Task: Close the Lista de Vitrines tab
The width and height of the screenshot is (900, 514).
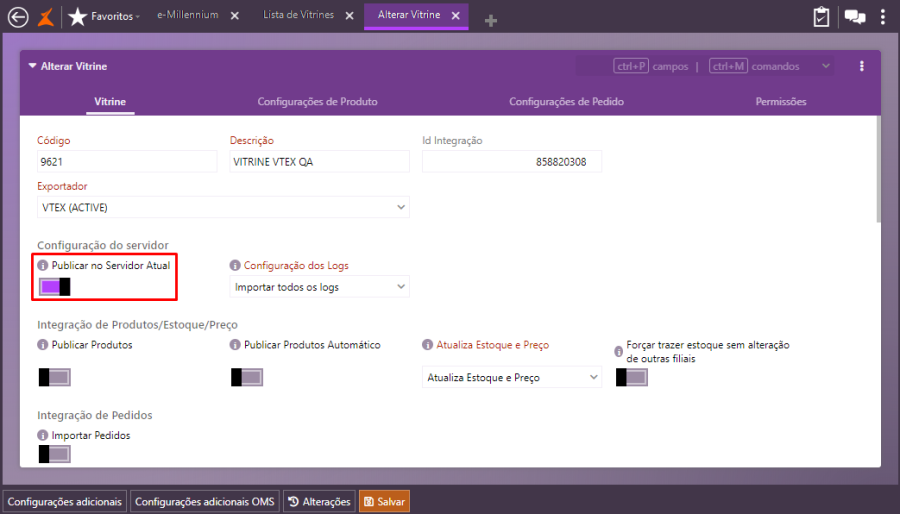Action: [350, 16]
